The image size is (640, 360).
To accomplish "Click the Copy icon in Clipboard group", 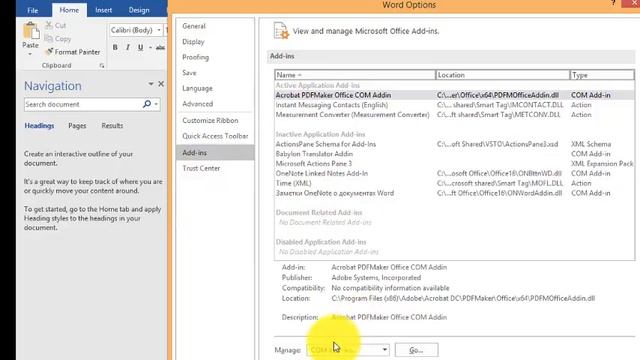I will (x=49, y=39).
